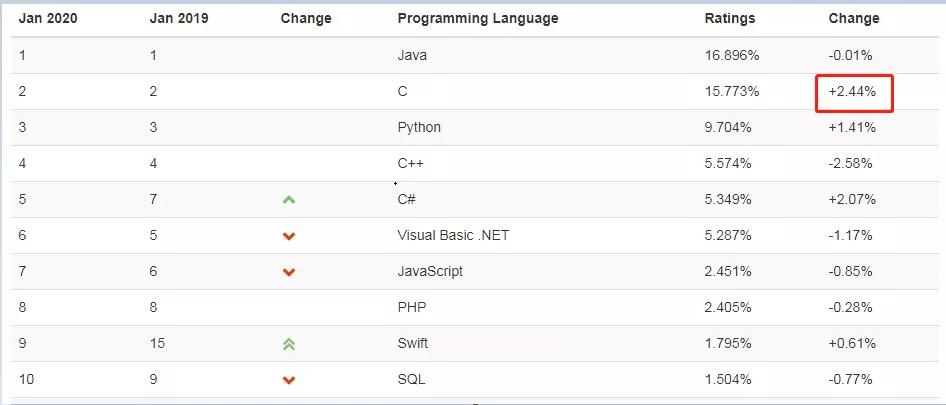Image resolution: width=946 pixels, height=405 pixels.
Task: Click the Ratings column header
Action: [730, 19]
